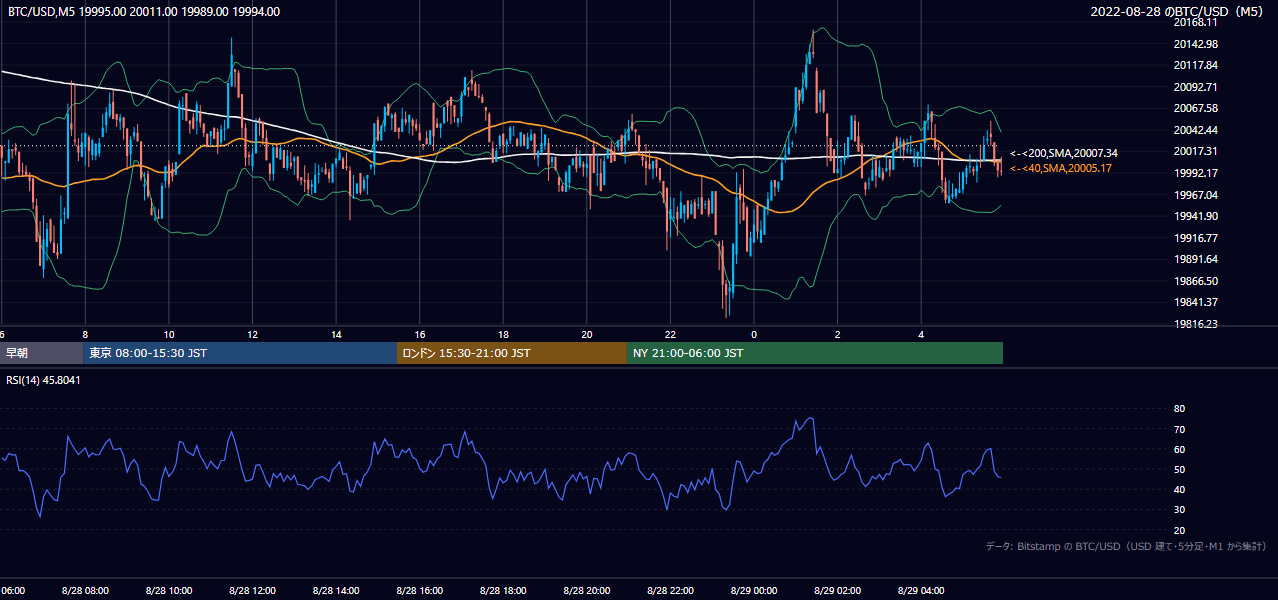Click RSI scale value 50
The height and width of the screenshot is (600, 1278).
(x=1179, y=469)
